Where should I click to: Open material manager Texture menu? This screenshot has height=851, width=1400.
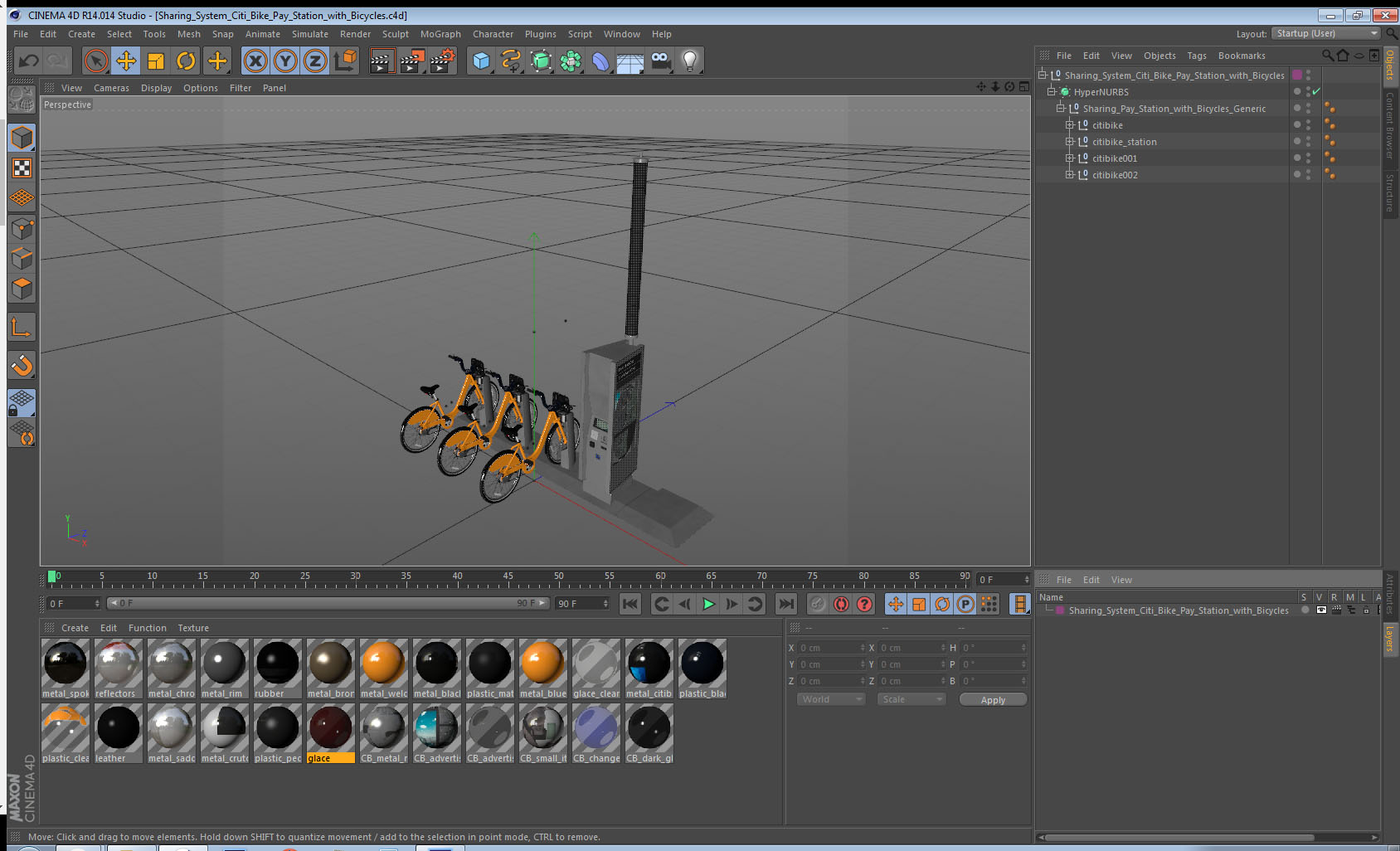click(x=193, y=628)
